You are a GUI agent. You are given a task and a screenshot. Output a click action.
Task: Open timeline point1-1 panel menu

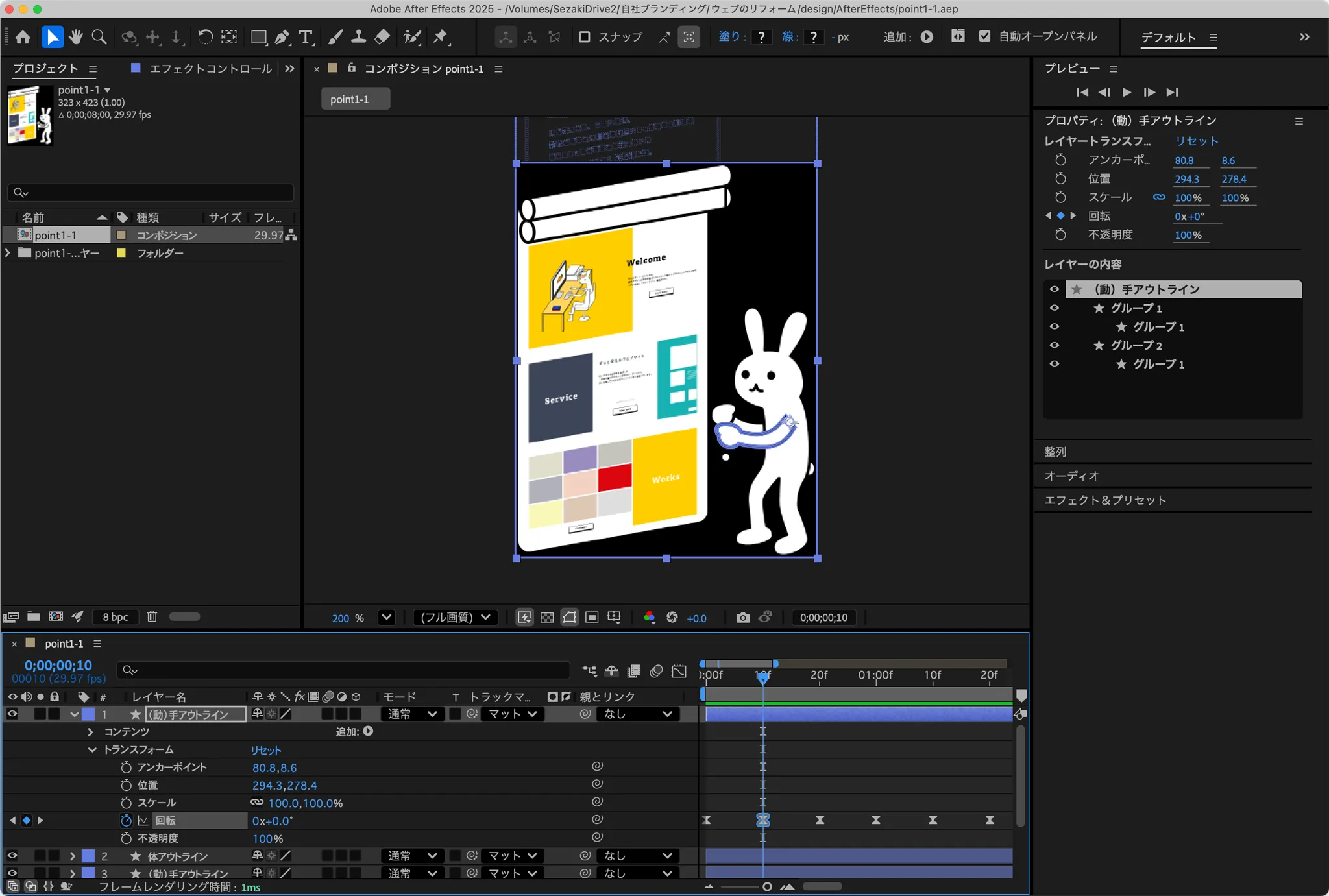[x=97, y=644]
